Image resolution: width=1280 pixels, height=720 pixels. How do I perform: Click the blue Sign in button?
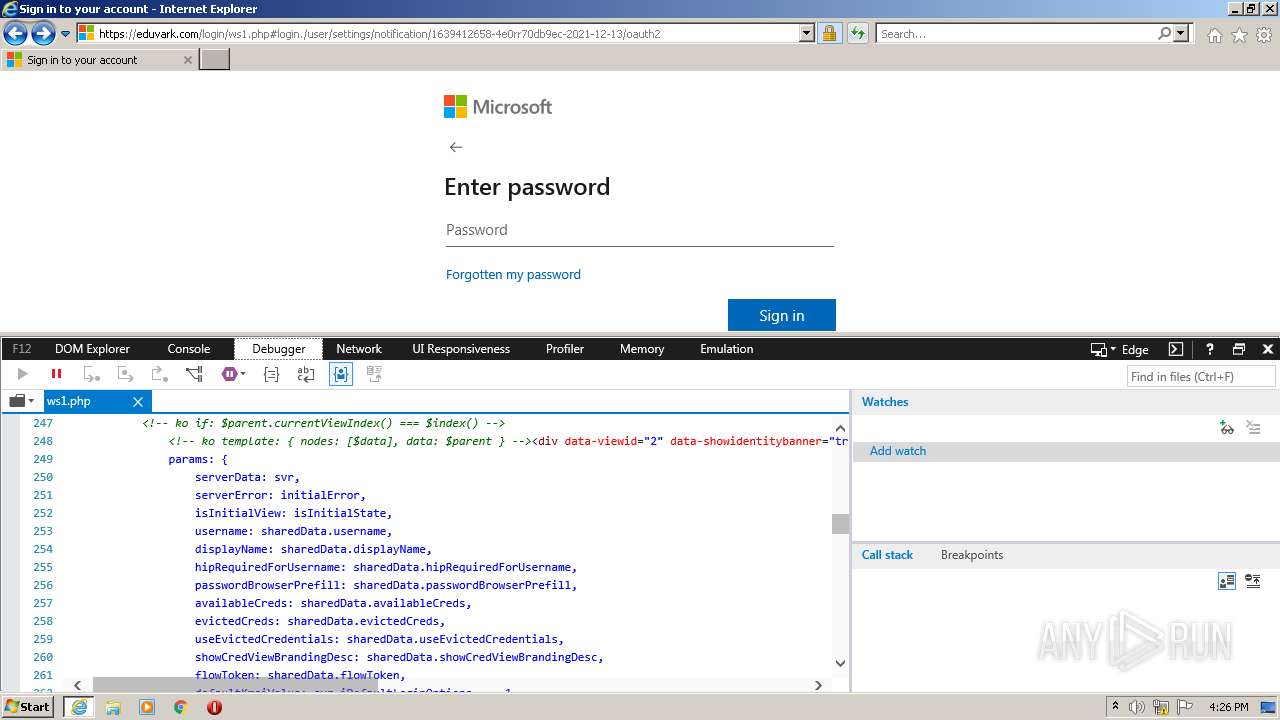(782, 315)
